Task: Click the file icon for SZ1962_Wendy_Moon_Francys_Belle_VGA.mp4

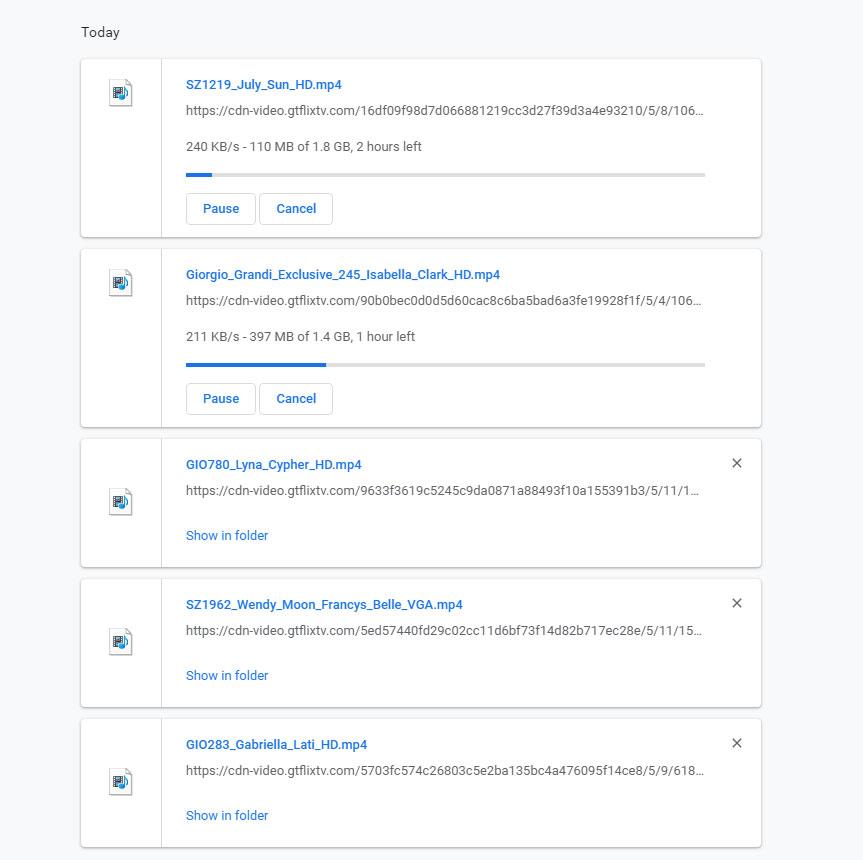Action: click(121, 642)
